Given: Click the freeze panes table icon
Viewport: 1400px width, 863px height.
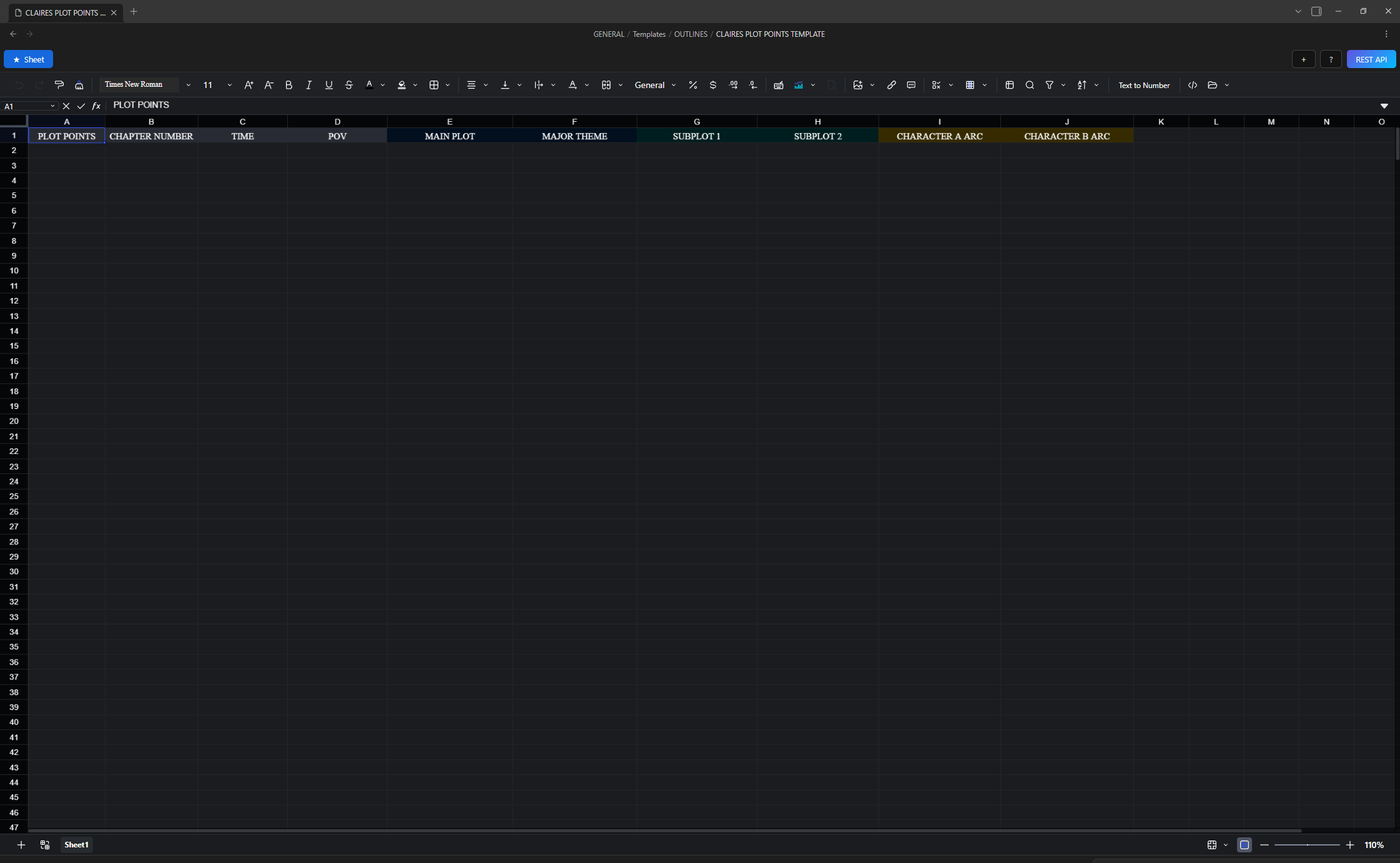Looking at the screenshot, I should [1010, 85].
